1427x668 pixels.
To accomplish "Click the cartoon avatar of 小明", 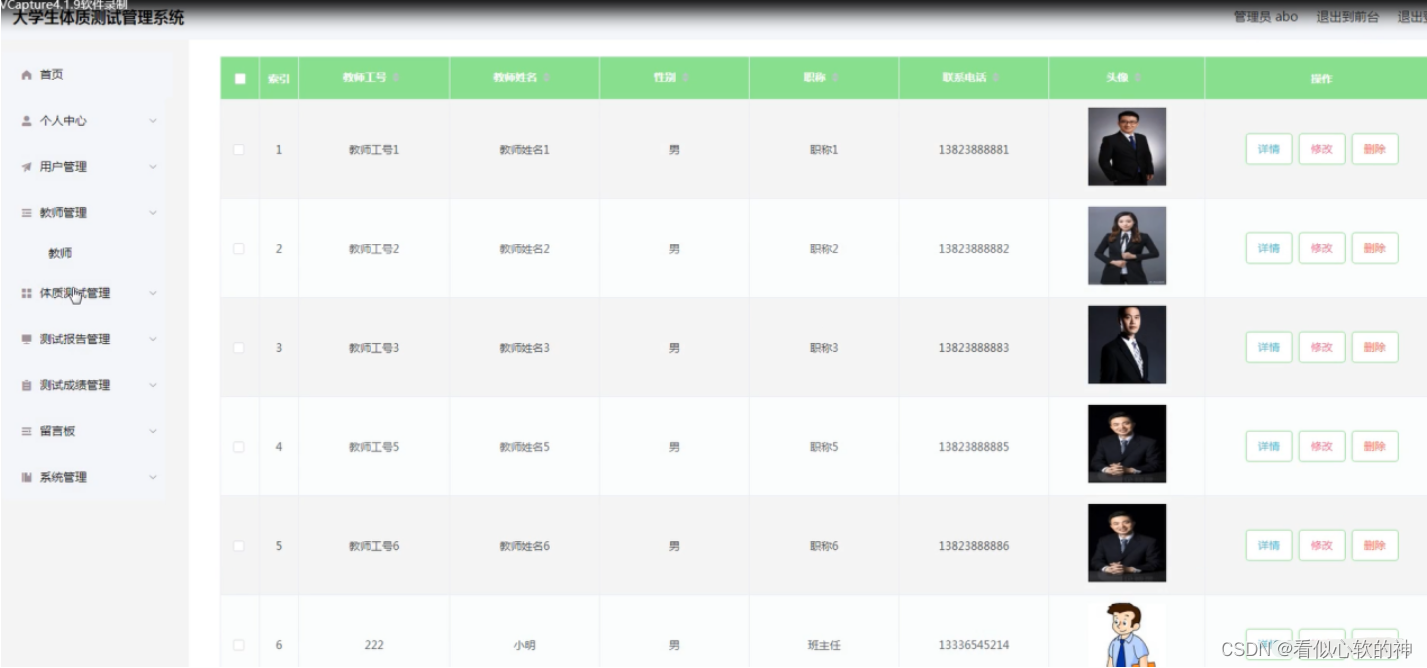I will coord(1127,635).
